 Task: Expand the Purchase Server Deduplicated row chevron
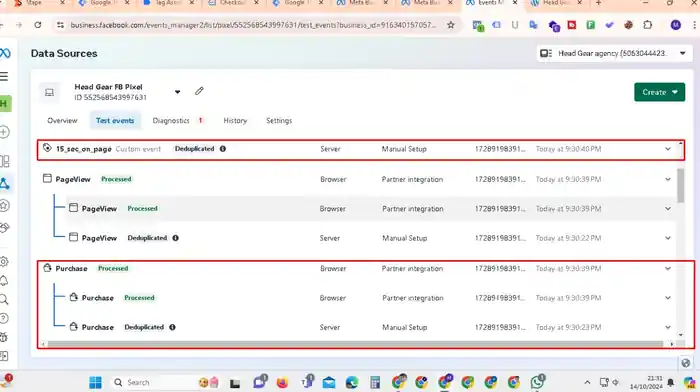point(668,327)
